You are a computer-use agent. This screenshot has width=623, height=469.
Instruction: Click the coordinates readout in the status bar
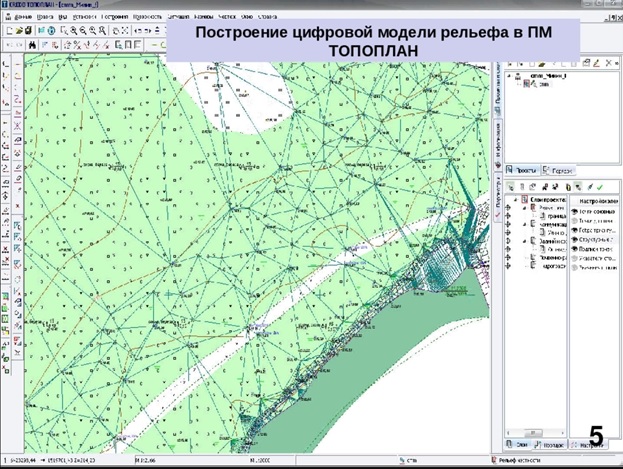click(x=51, y=460)
